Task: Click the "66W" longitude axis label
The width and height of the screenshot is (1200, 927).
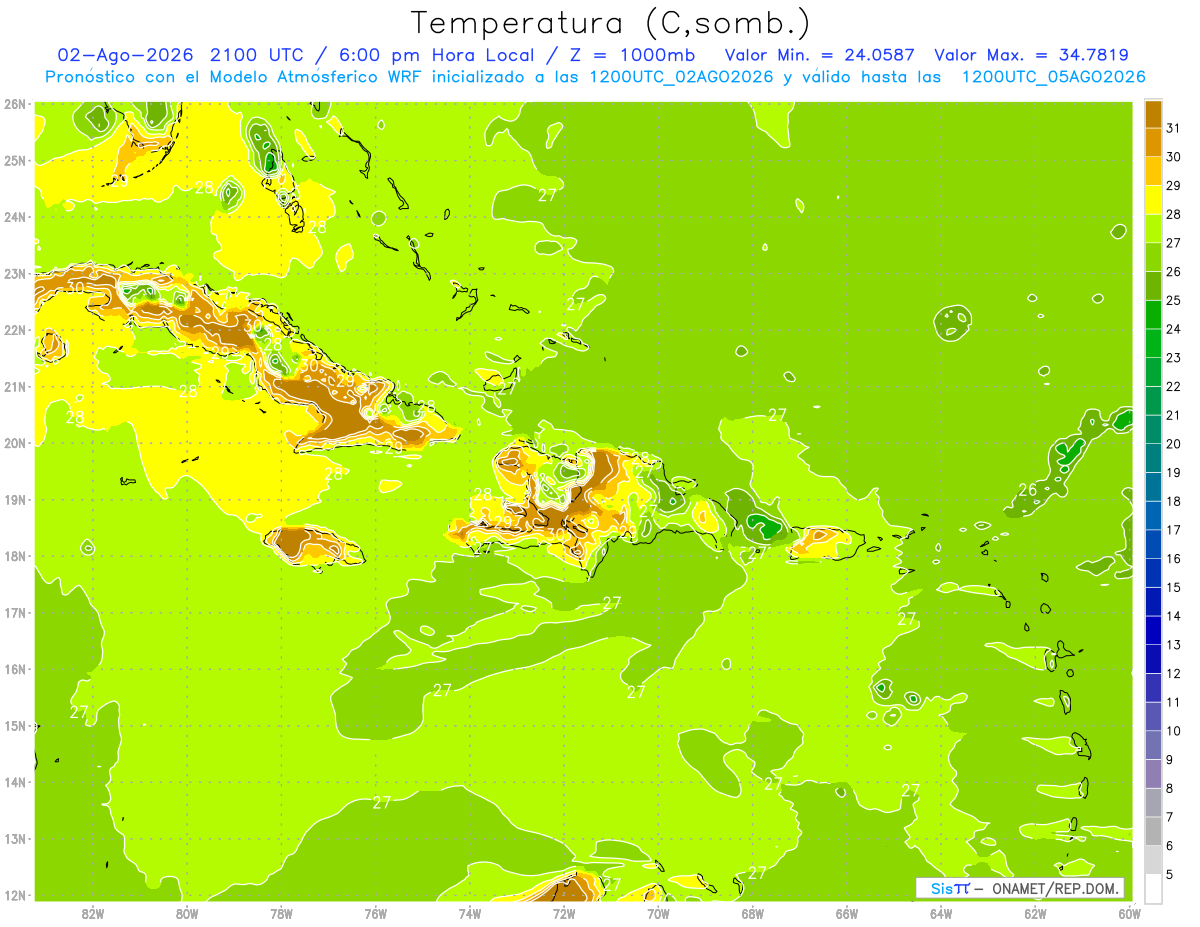Action: pyautogui.click(x=847, y=913)
